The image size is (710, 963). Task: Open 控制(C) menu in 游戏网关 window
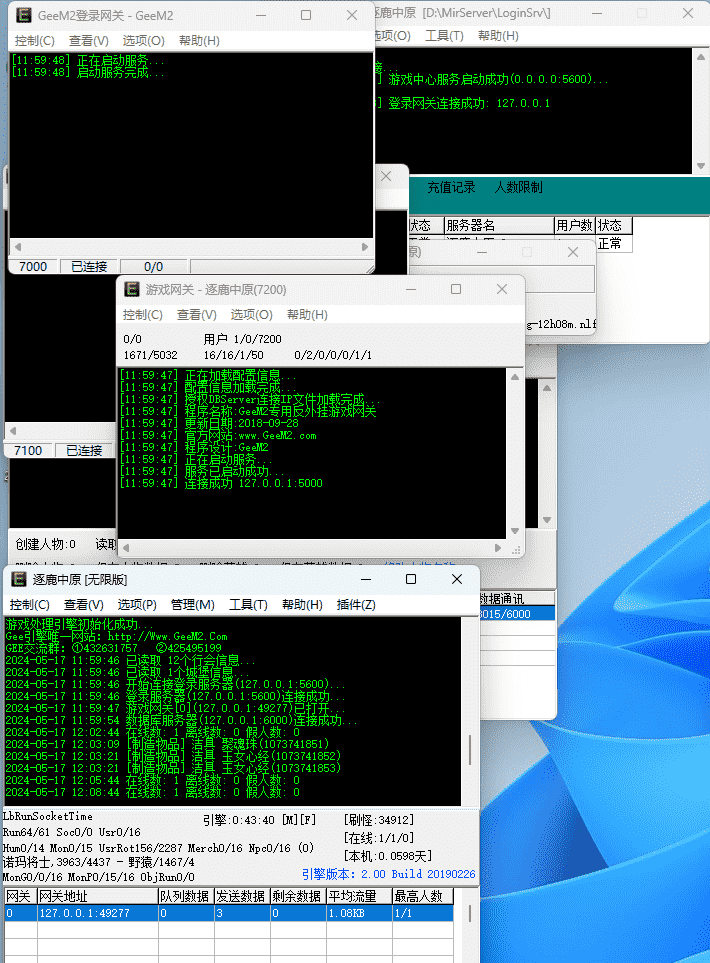pyautogui.click(x=142, y=315)
